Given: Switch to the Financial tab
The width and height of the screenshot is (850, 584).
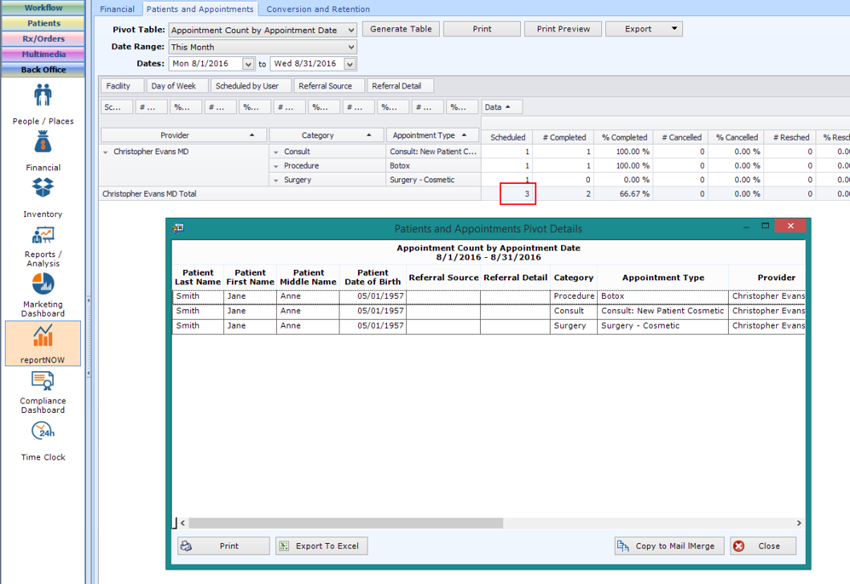Looking at the screenshot, I should pos(118,8).
